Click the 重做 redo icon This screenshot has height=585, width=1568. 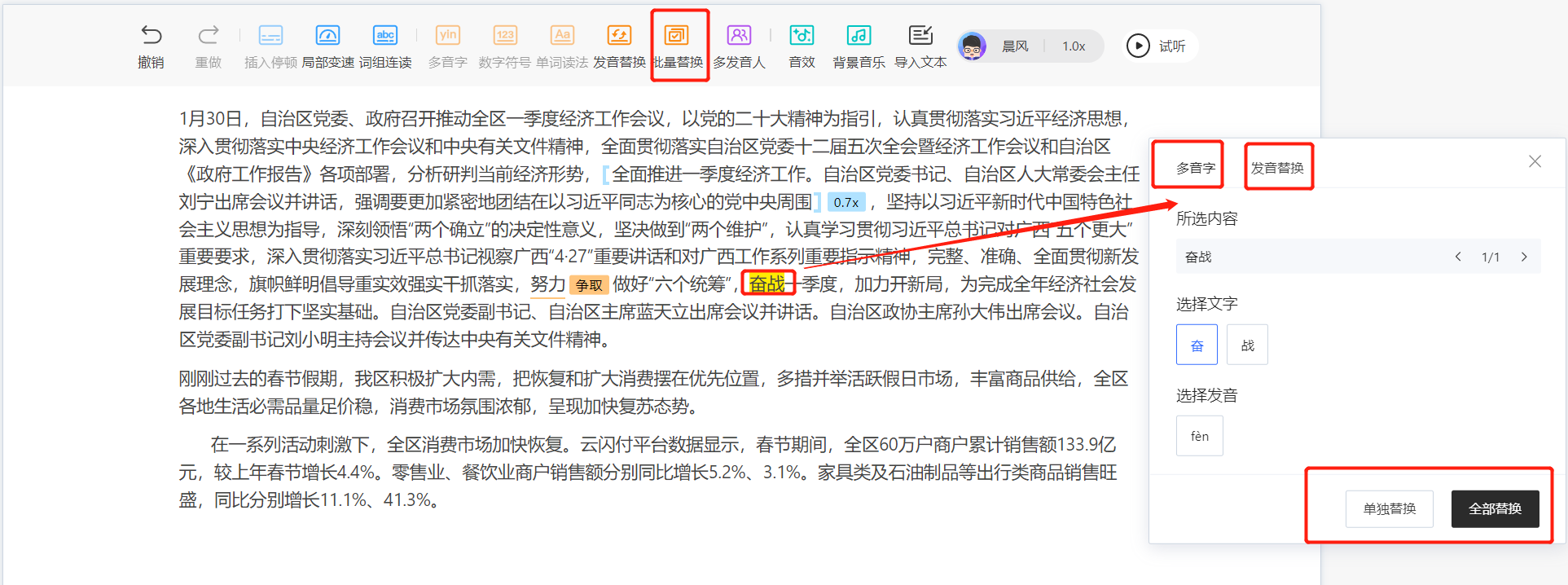coord(209,35)
